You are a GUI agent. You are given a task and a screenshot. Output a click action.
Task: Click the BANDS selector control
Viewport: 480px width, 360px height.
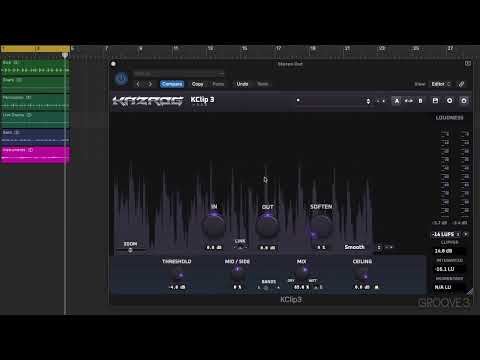coord(269,288)
